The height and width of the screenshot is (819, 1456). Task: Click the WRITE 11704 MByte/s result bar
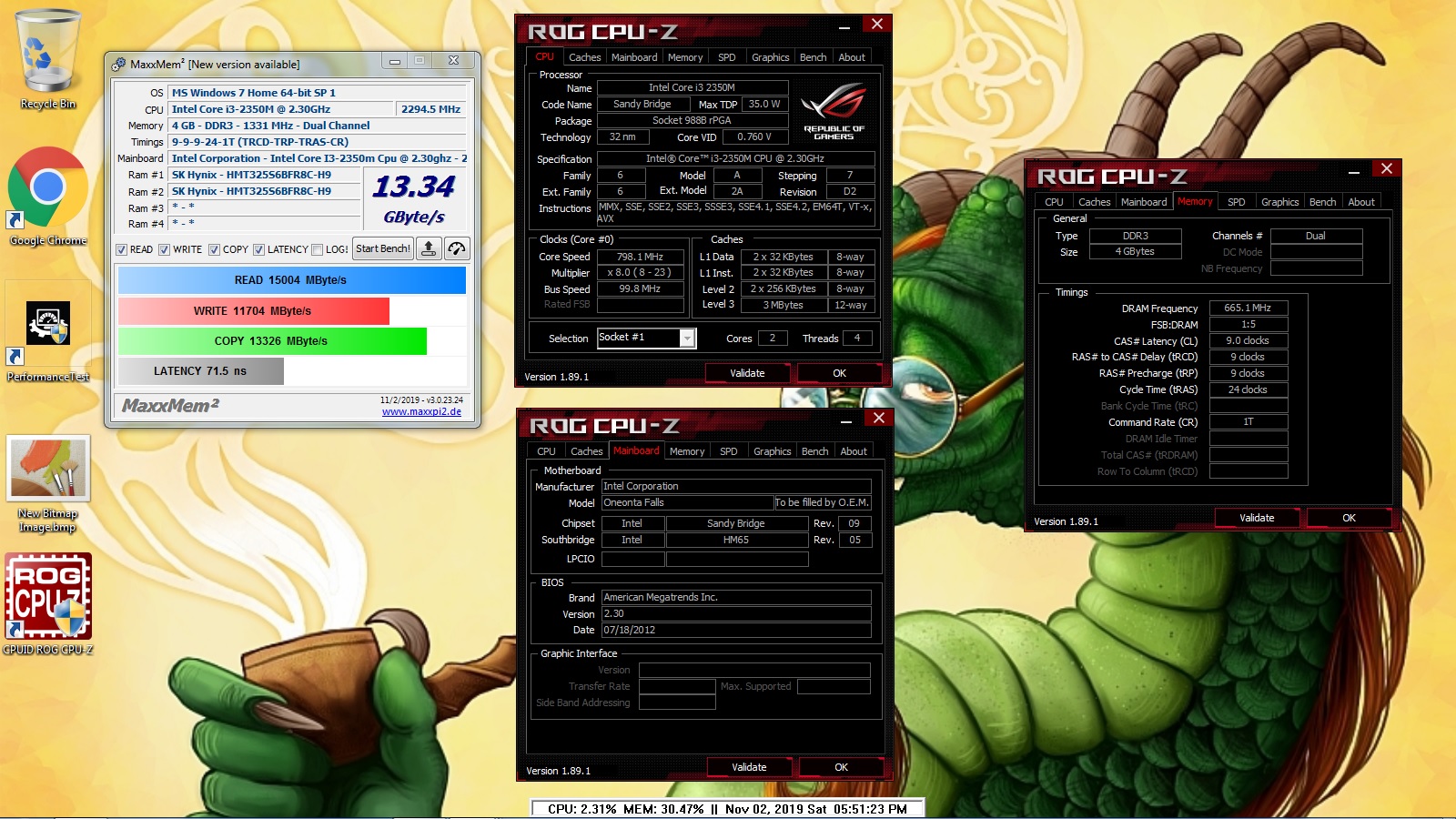pos(253,311)
